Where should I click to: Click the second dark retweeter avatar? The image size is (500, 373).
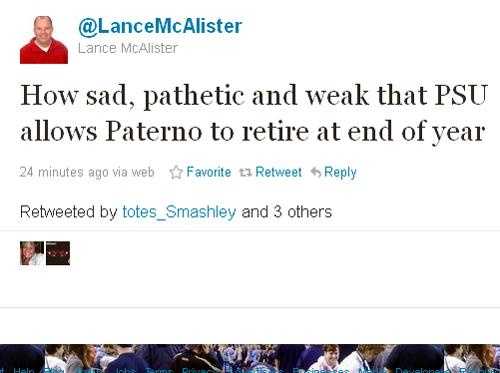click(58, 253)
